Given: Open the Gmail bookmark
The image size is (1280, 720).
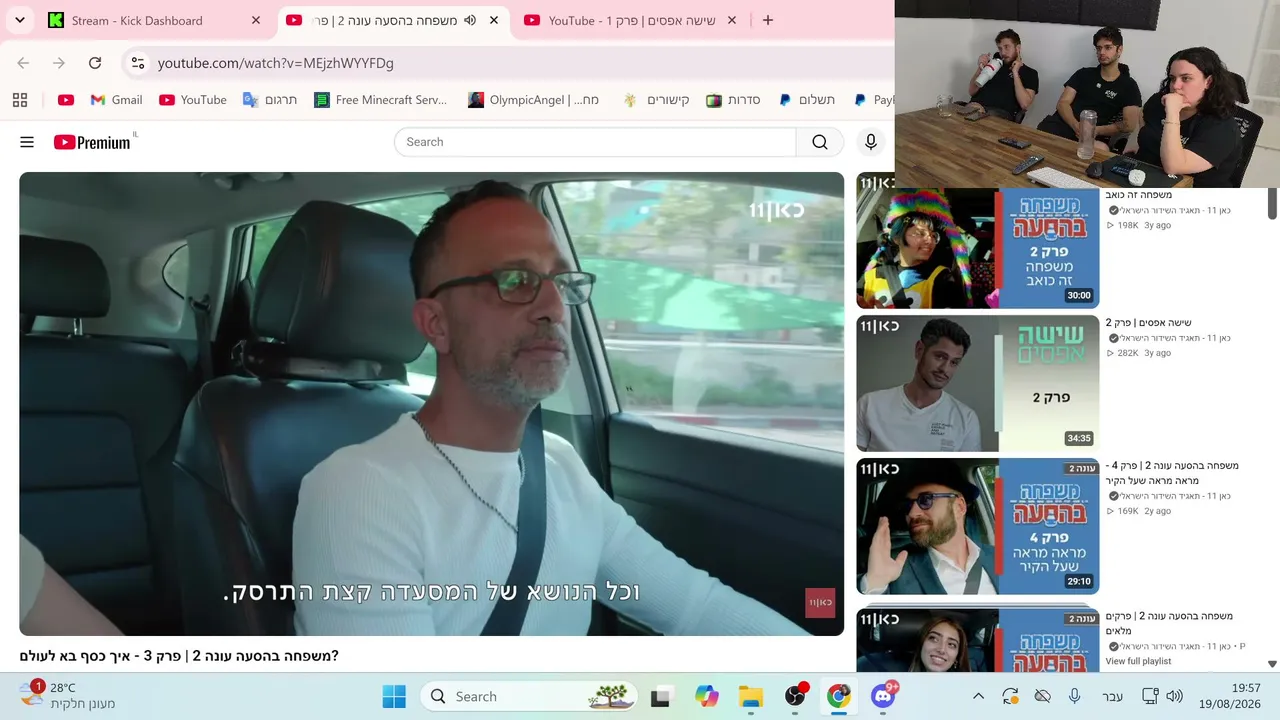Looking at the screenshot, I should pos(116,100).
